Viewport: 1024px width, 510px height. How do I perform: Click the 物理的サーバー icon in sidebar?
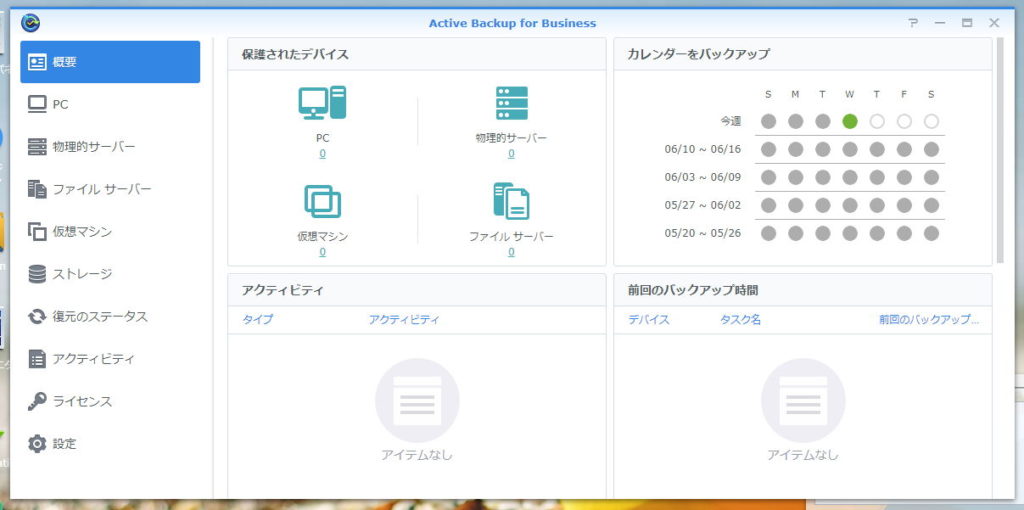pos(37,147)
